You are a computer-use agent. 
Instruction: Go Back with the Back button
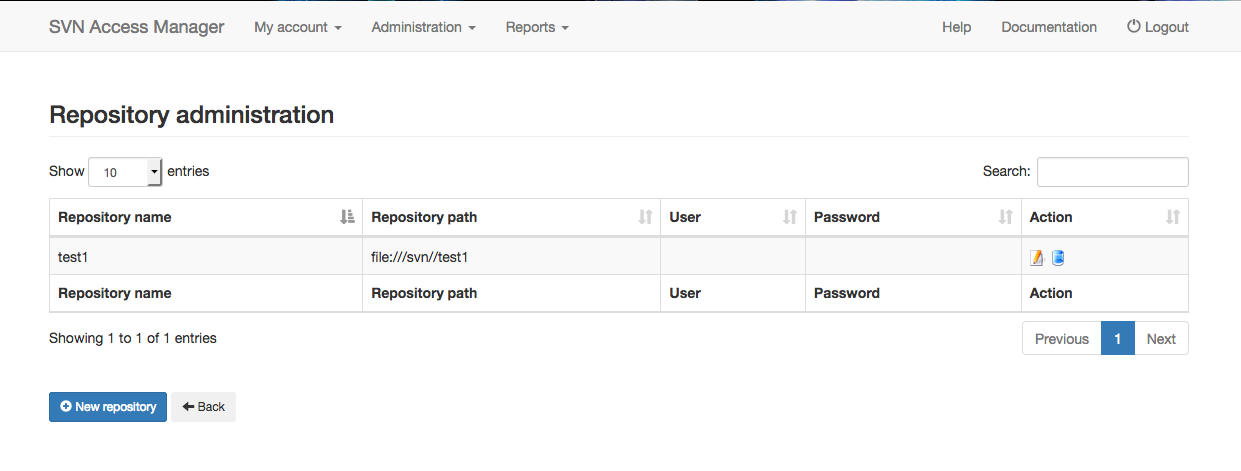click(x=203, y=407)
